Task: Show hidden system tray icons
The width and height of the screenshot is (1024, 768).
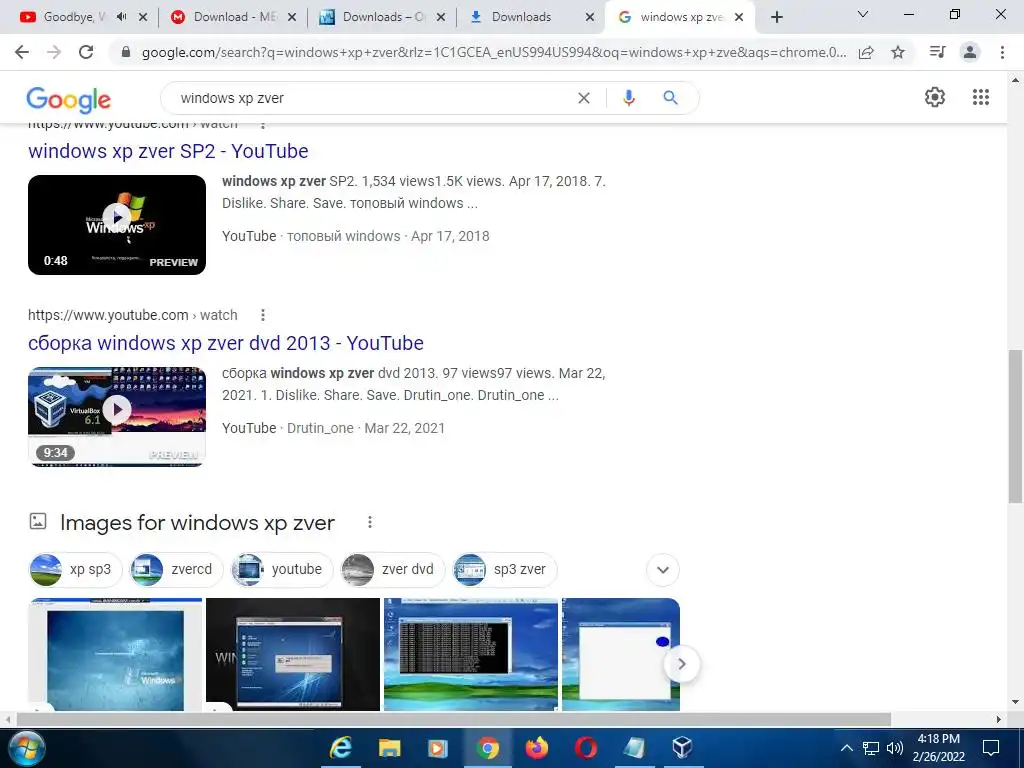Action: click(846, 748)
